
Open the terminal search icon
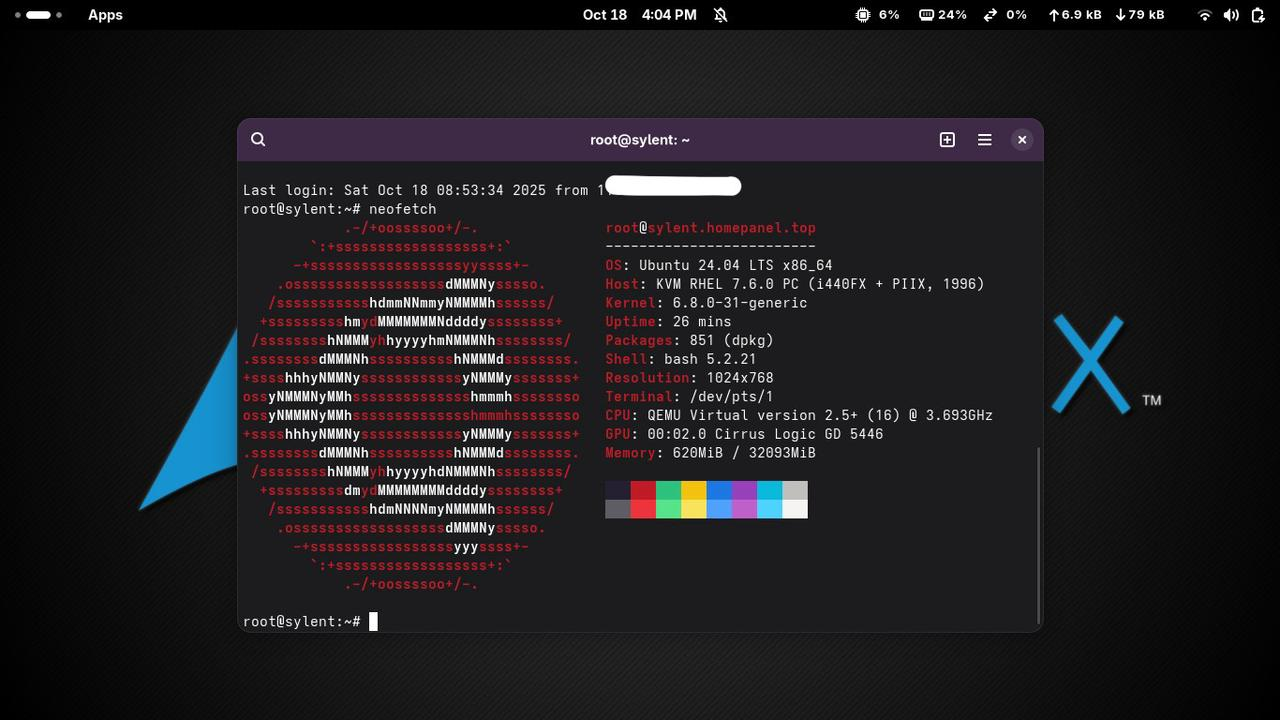coord(258,140)
